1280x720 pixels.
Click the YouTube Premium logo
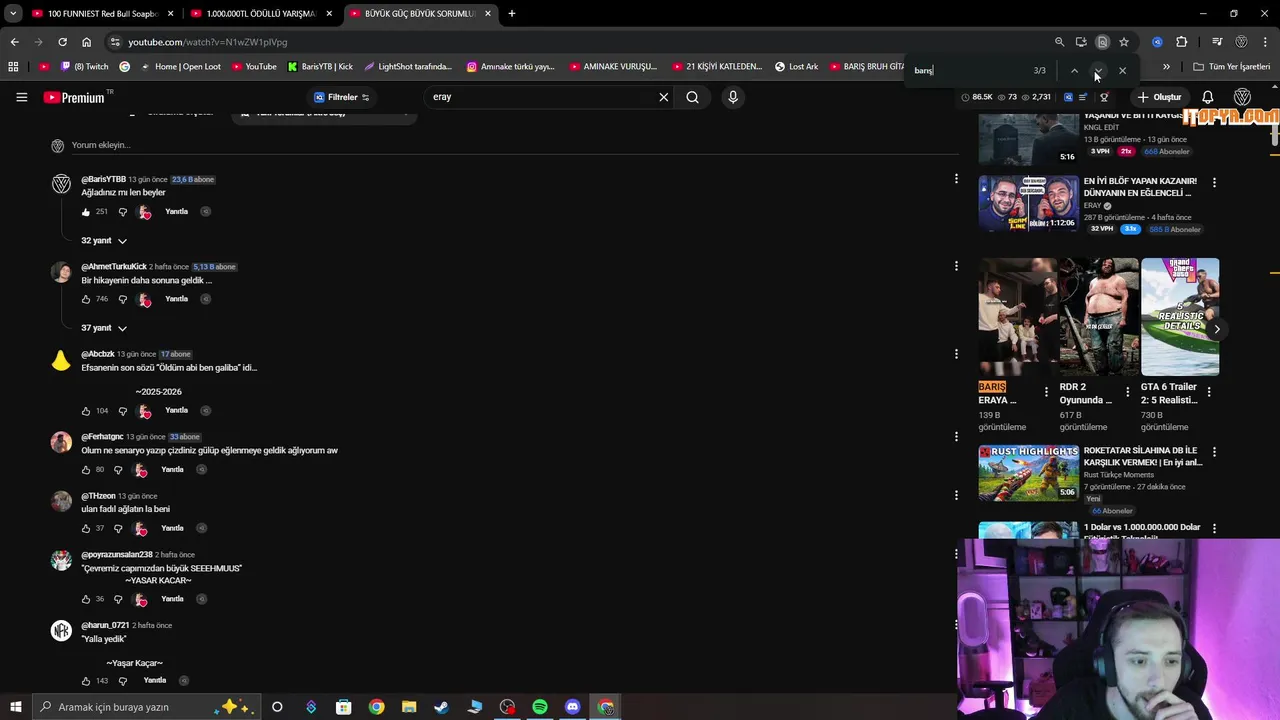point(74,97)
